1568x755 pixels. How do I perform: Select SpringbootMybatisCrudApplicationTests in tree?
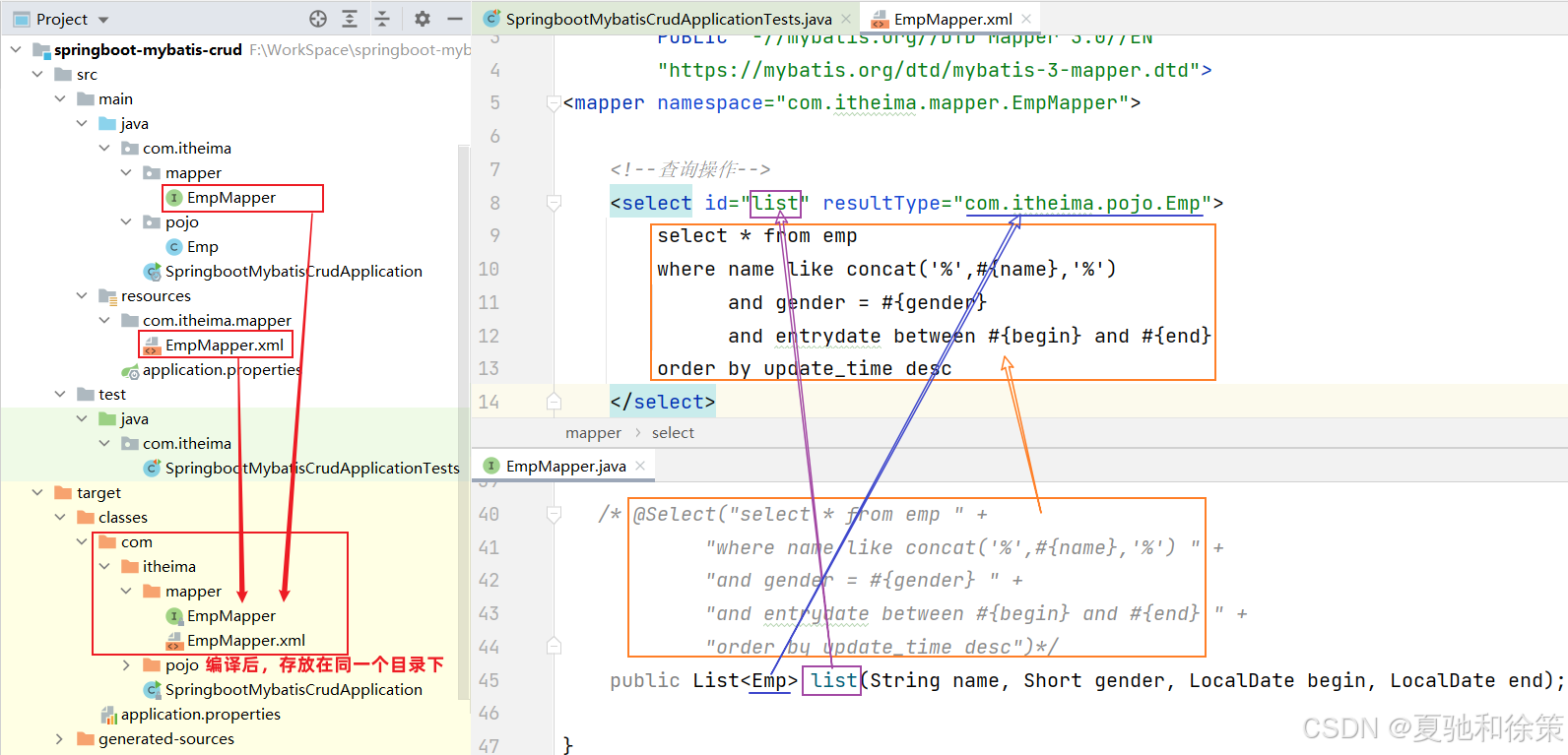click(x=311, y=468)
